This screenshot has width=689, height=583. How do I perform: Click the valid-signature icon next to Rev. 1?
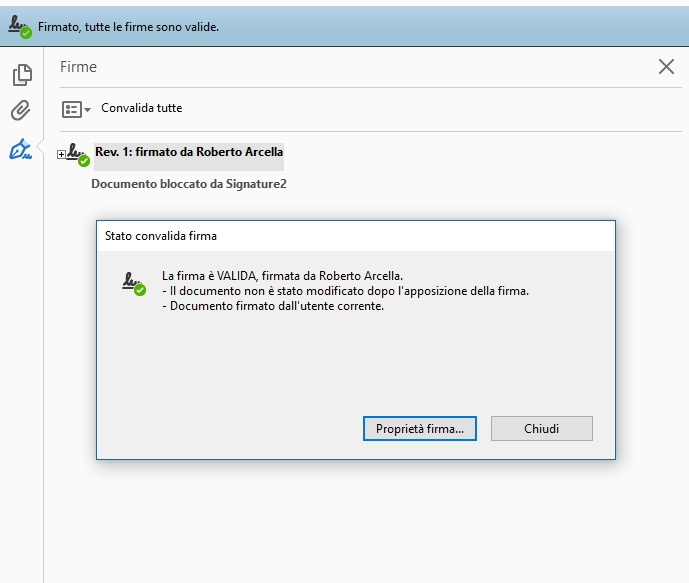pos(77,154)
